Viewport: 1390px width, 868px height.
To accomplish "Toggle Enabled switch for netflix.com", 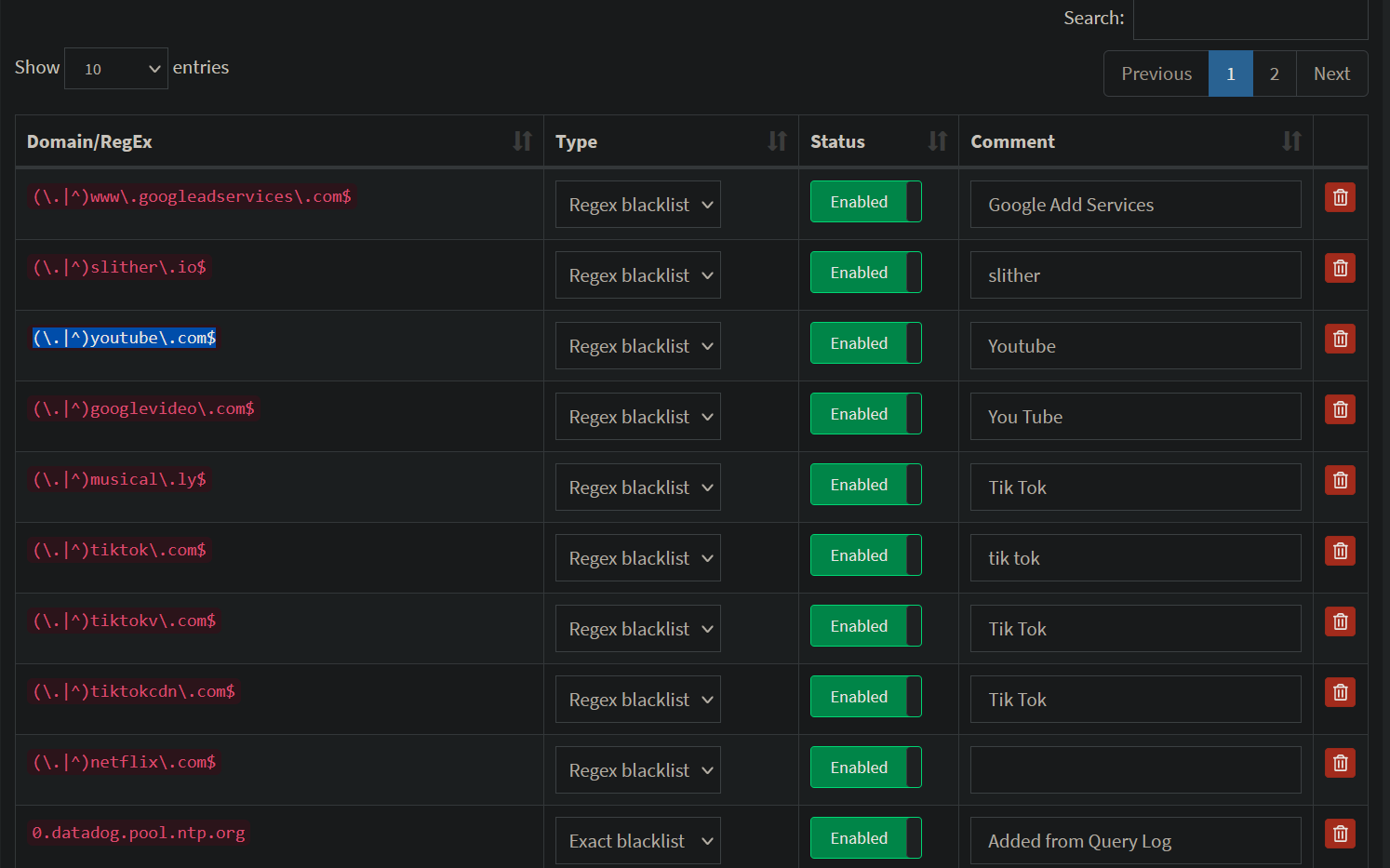I will tap(866, 768).
